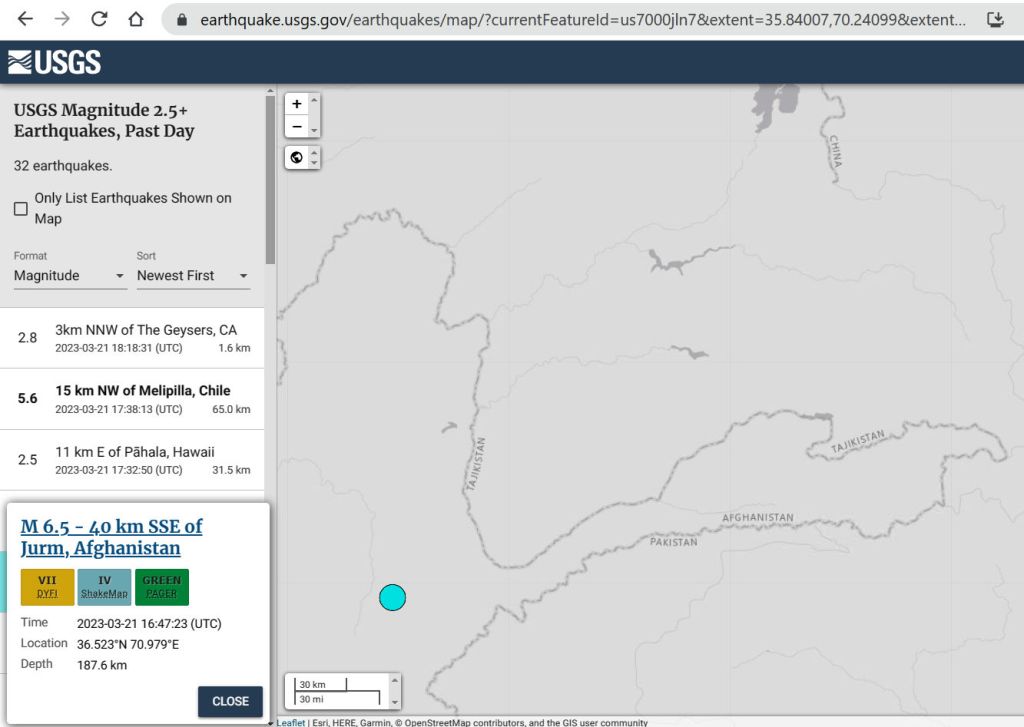Click the globe zoom-to-world icon
Image resolution: width=1024 pixels, height=727 pixels.
[297, 157]
